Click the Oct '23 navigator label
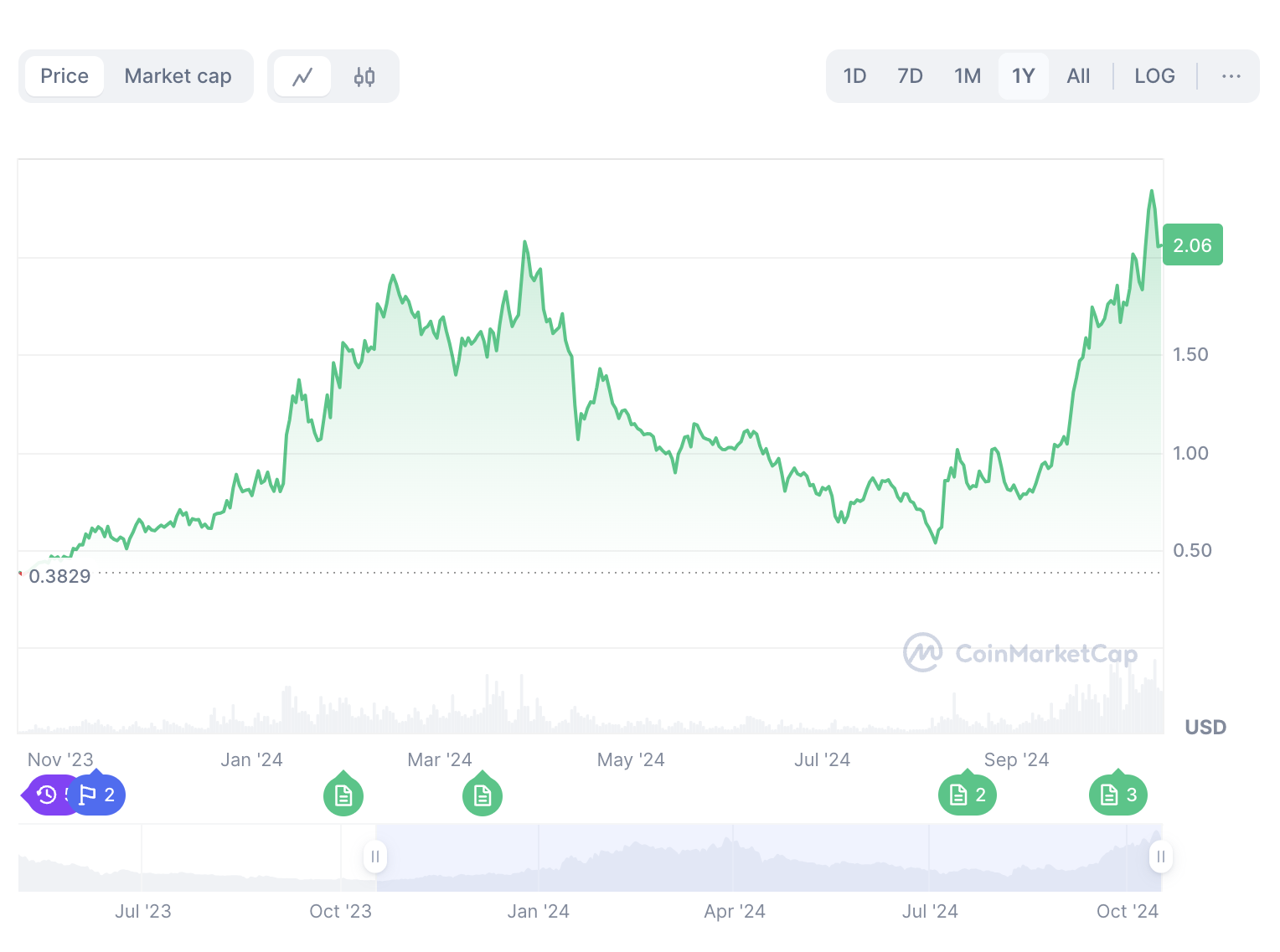1280x952 pixels. tap(340, 911)
